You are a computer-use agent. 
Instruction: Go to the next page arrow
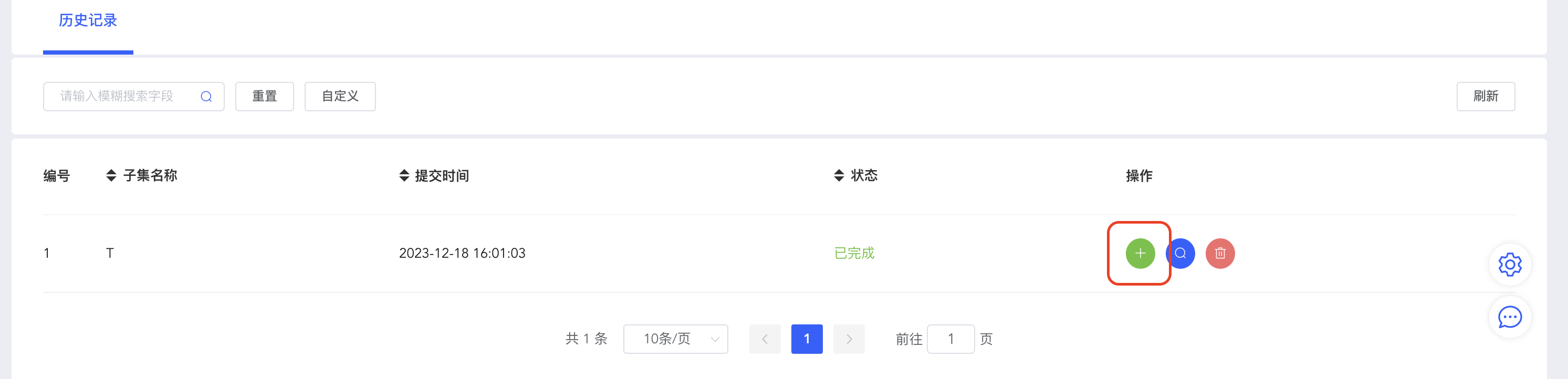click(x=849, y=339)
